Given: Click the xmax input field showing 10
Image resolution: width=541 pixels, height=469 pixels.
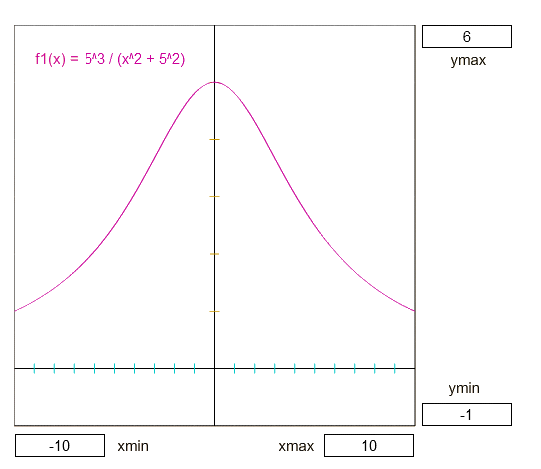Looking at the screenshot, I should (369, 446).
